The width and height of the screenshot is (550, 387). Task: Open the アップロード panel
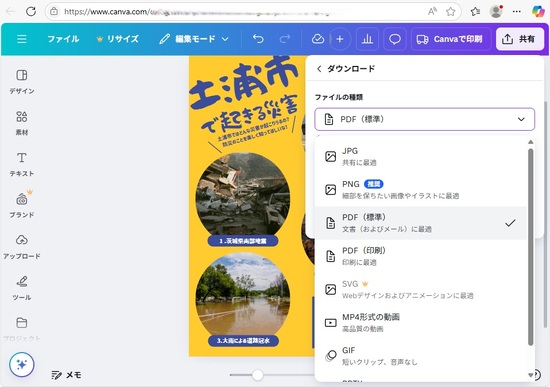22,247
